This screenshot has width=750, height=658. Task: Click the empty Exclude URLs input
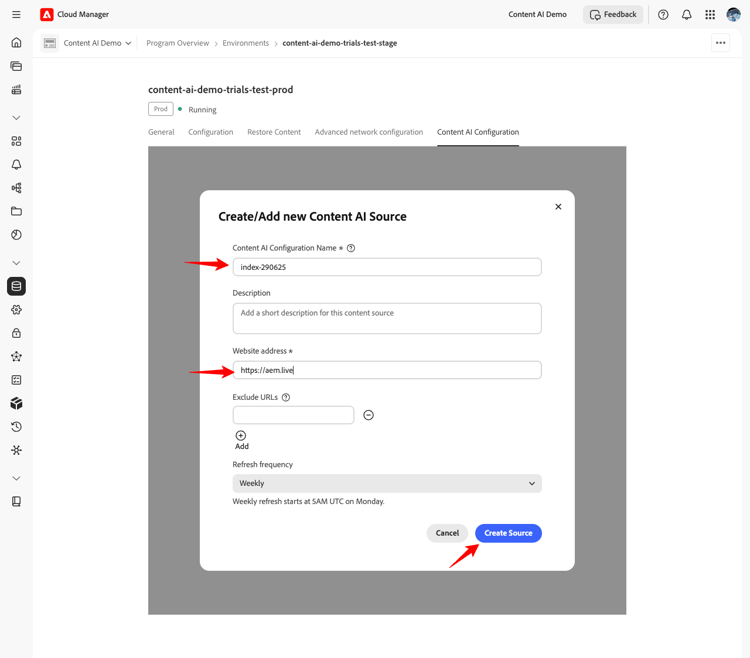point(293,415)
